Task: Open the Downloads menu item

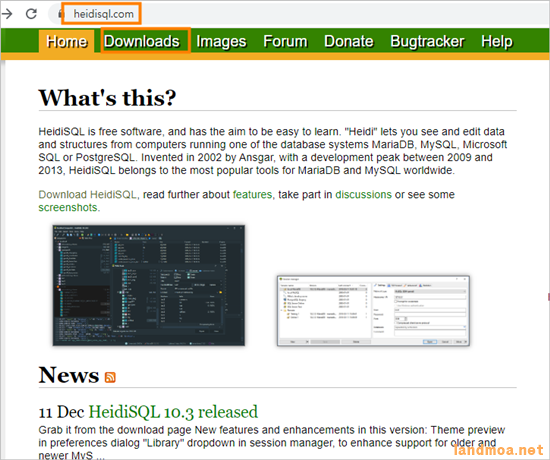Action: click(x=142, y=41)
